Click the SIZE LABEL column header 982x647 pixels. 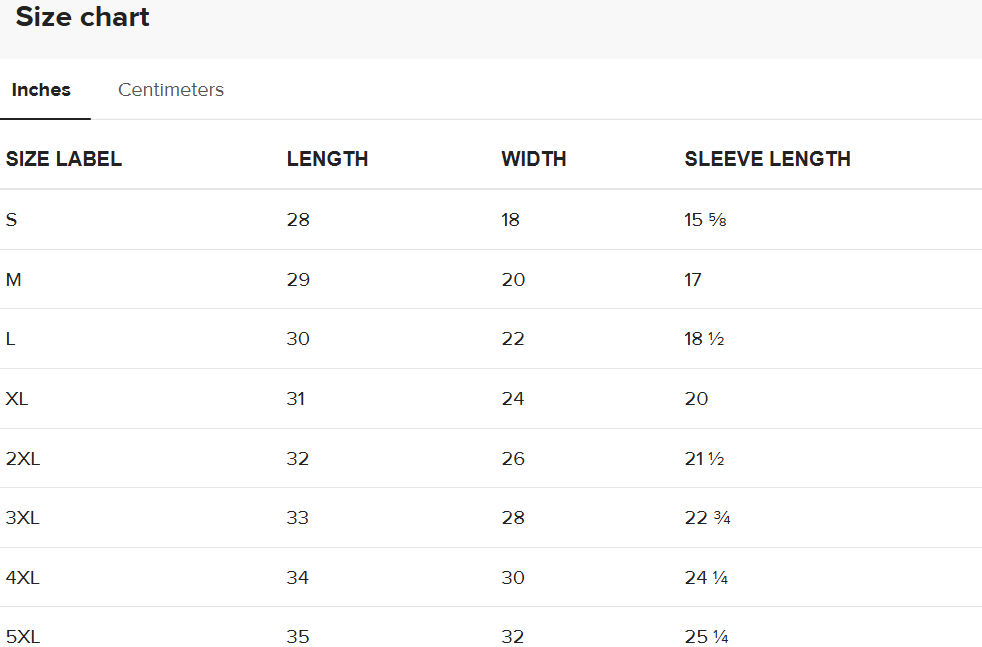64,159
